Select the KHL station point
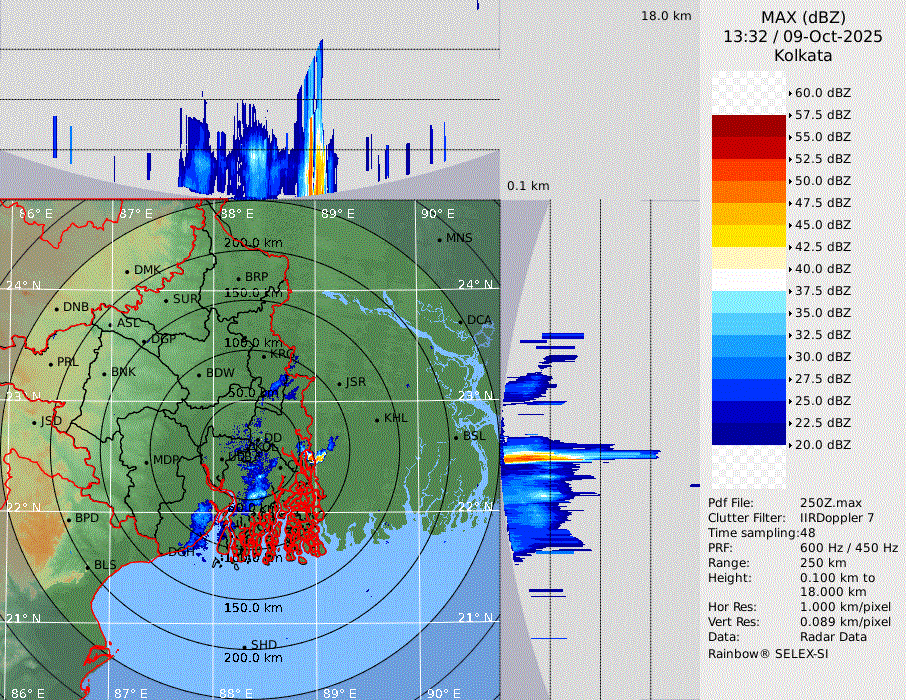 [x=377, y=419]
